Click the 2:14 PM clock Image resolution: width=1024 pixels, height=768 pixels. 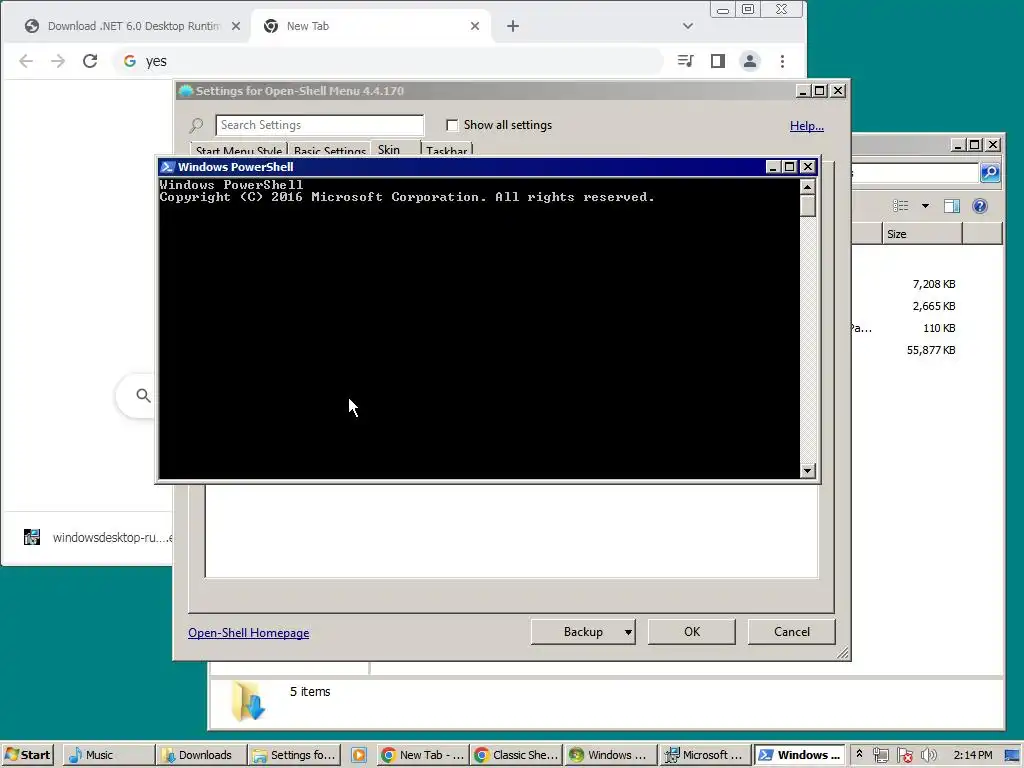(972, 755)
